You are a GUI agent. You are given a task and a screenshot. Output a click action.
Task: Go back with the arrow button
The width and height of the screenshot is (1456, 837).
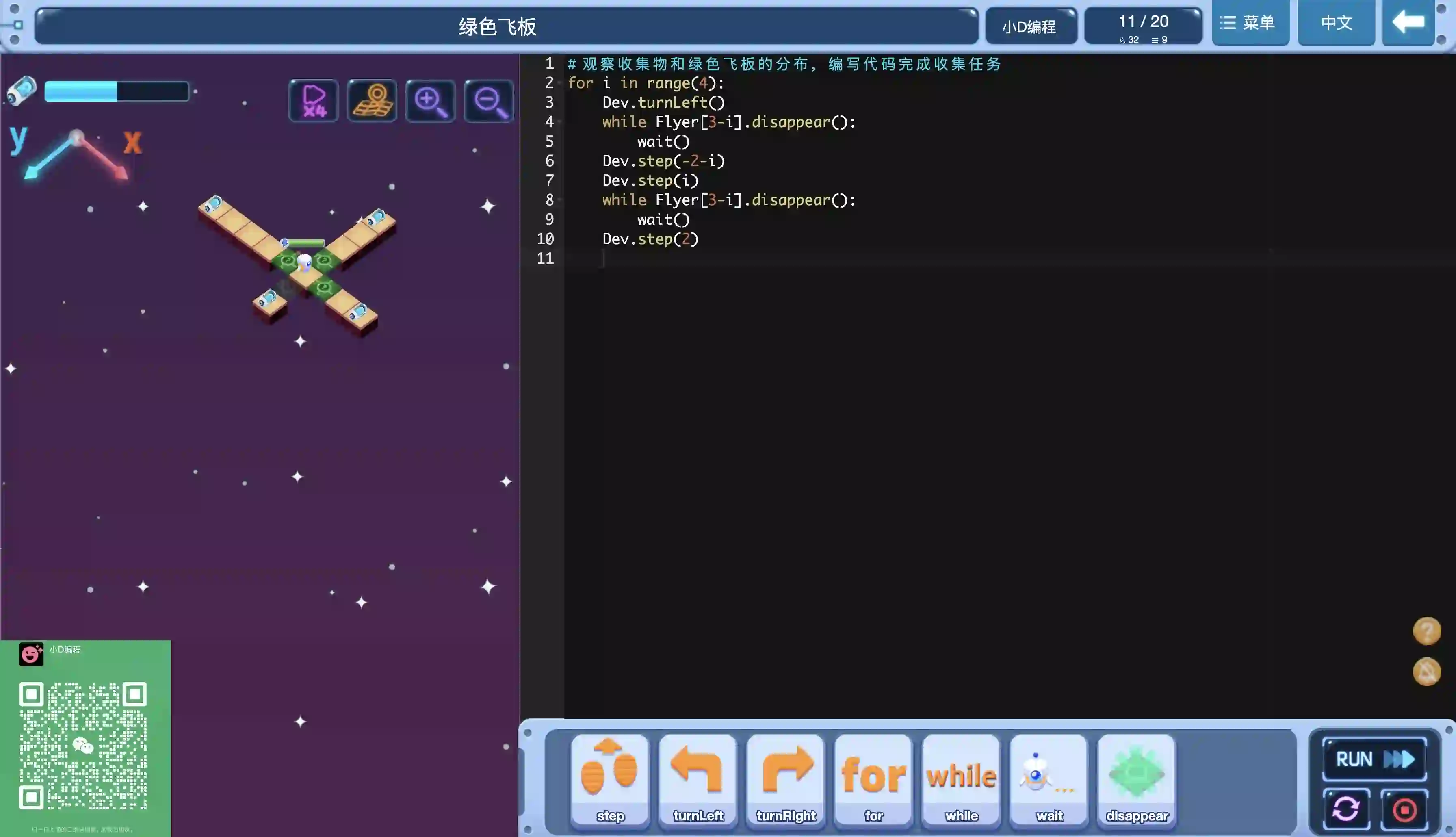click(1408, 23)
